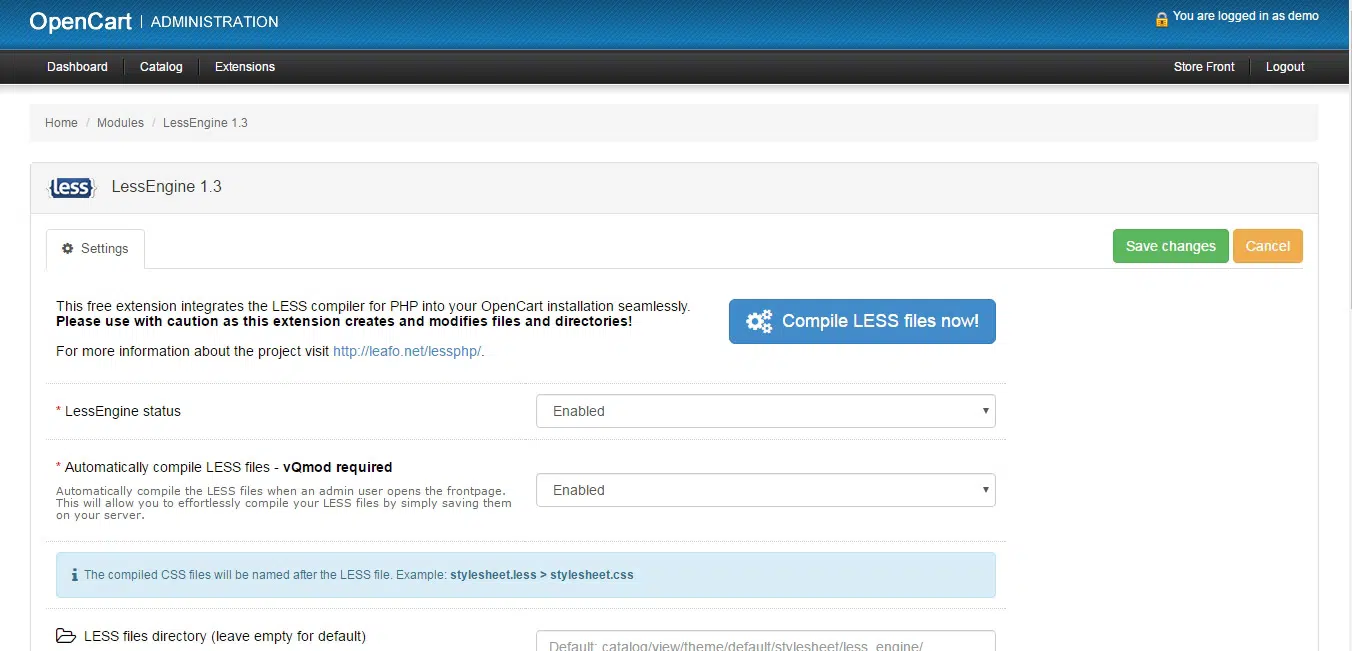
Task: Switch to the Settings tab
Action: click(95, 249)
